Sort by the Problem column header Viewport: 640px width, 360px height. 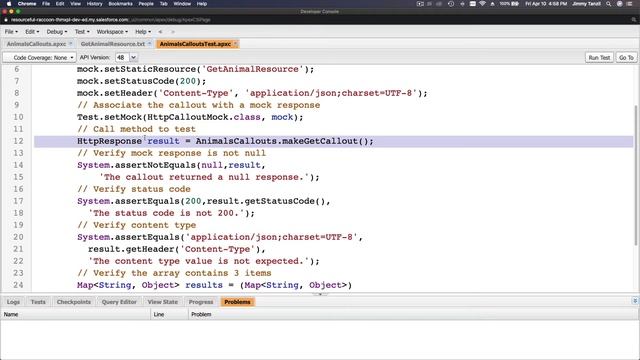[412, 314]
